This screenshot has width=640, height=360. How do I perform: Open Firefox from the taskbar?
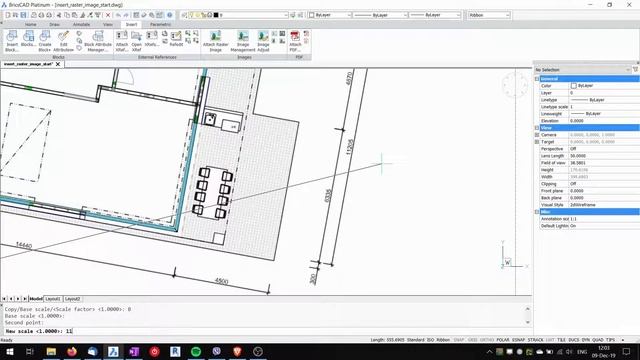point(72,351)
